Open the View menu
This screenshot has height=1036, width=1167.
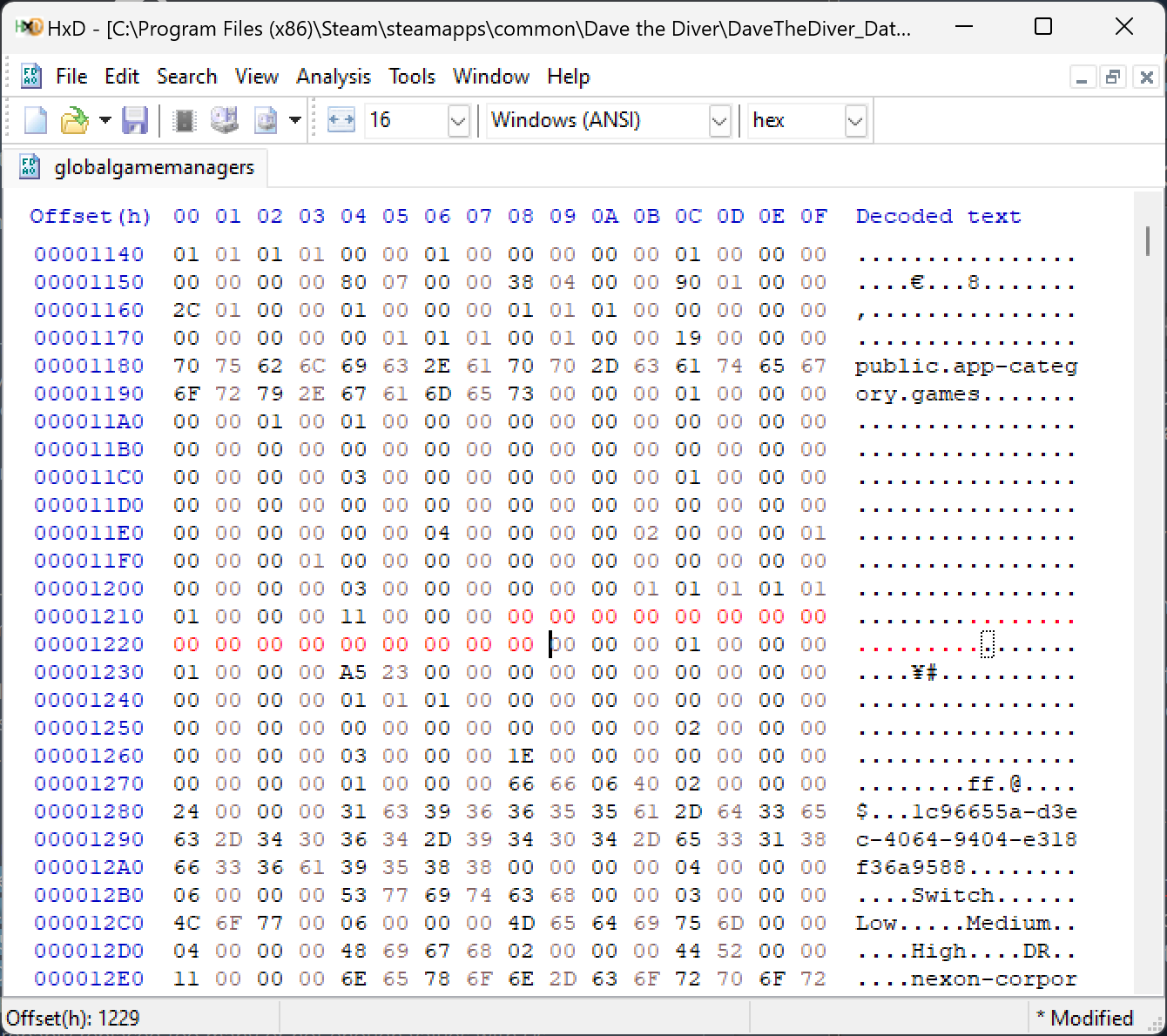[256, 77]
